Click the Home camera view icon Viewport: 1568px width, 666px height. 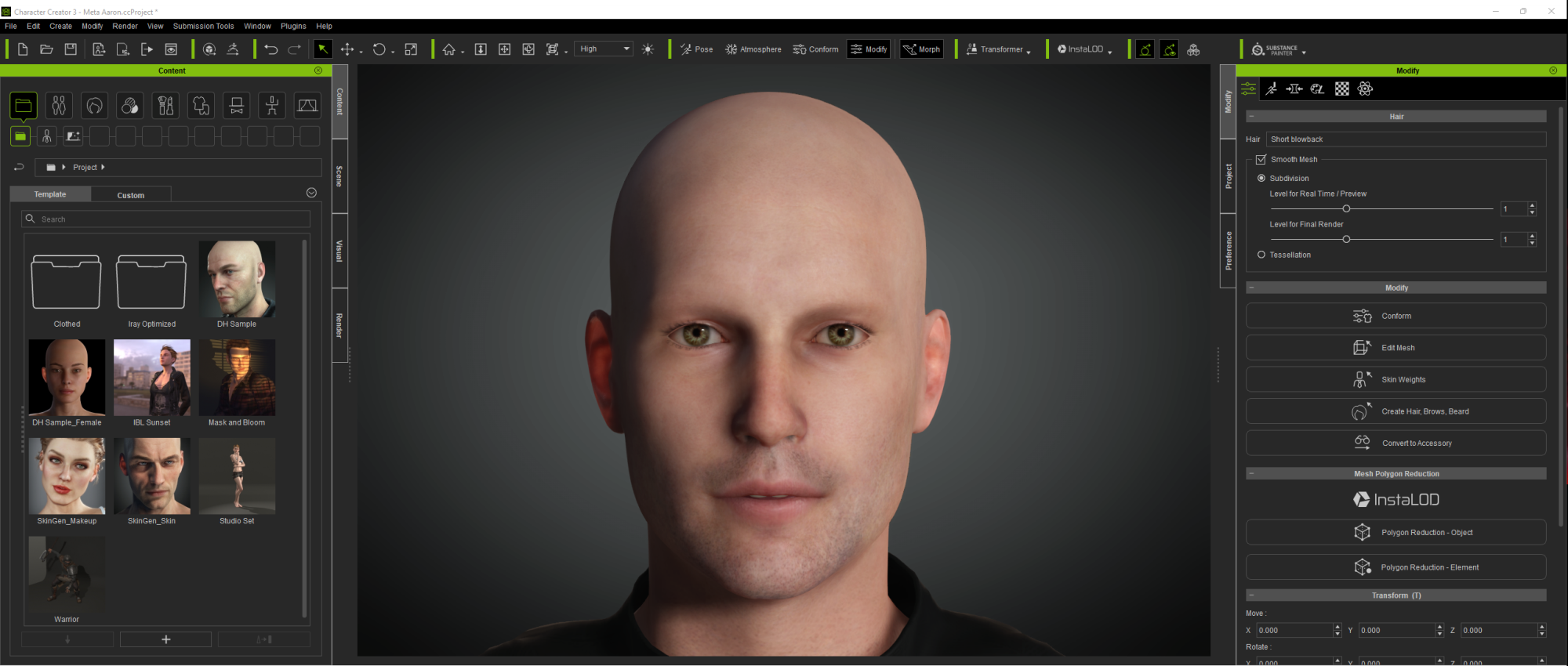449,49
